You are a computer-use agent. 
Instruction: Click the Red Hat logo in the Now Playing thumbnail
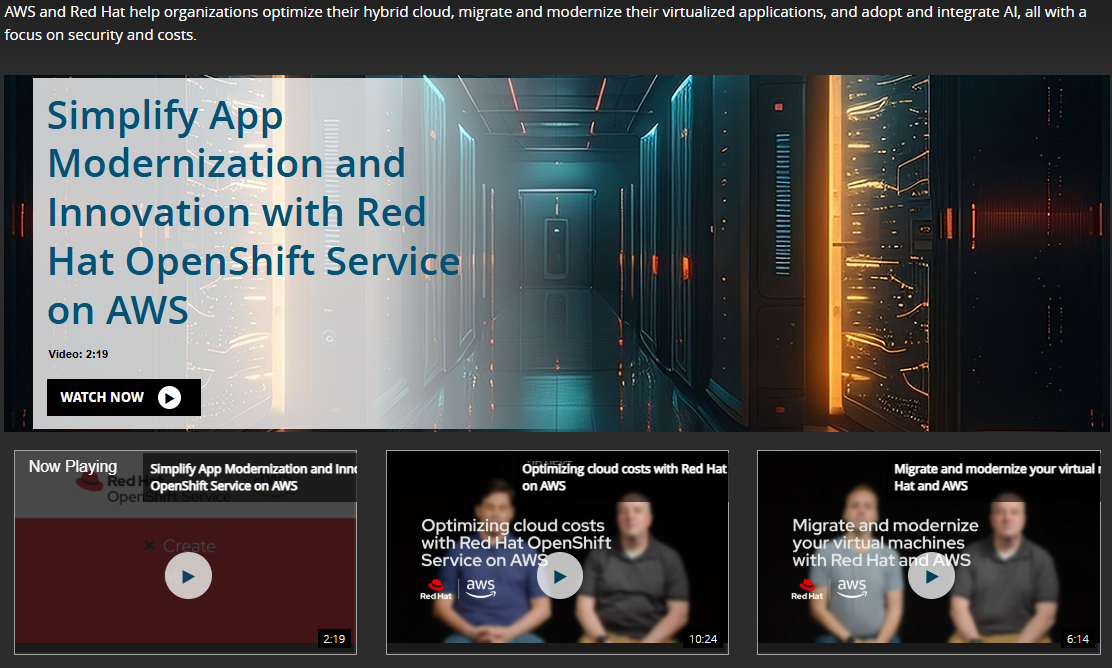91,485
